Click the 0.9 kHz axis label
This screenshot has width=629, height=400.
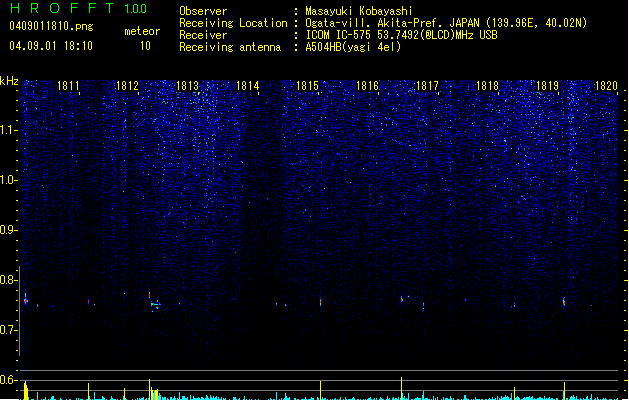(9, 230)
